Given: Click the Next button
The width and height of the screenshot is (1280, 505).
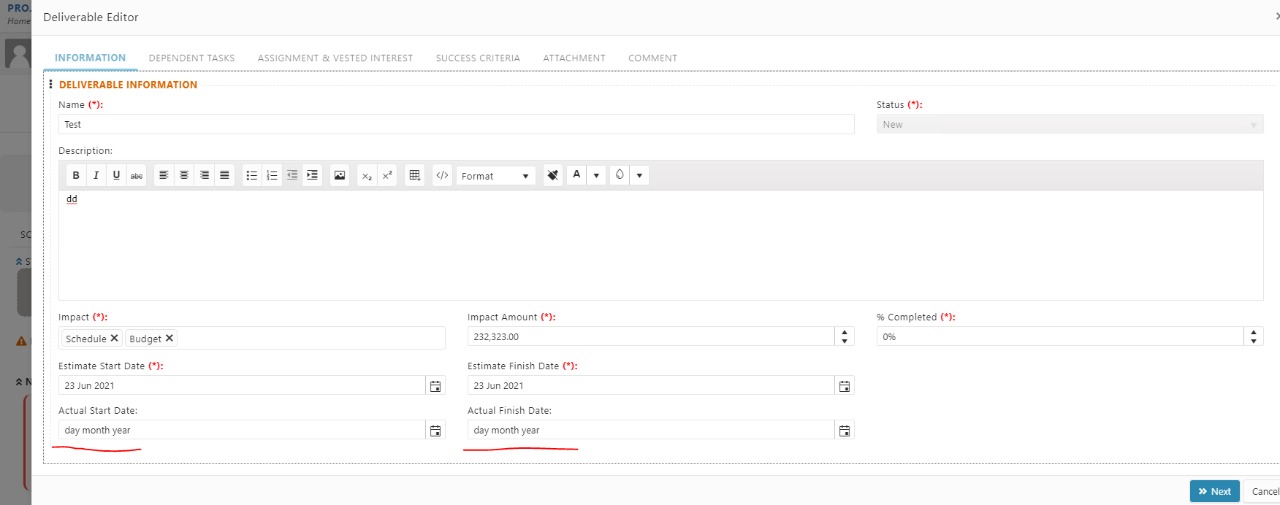Looking at the screenshot, I should 1214,491.
